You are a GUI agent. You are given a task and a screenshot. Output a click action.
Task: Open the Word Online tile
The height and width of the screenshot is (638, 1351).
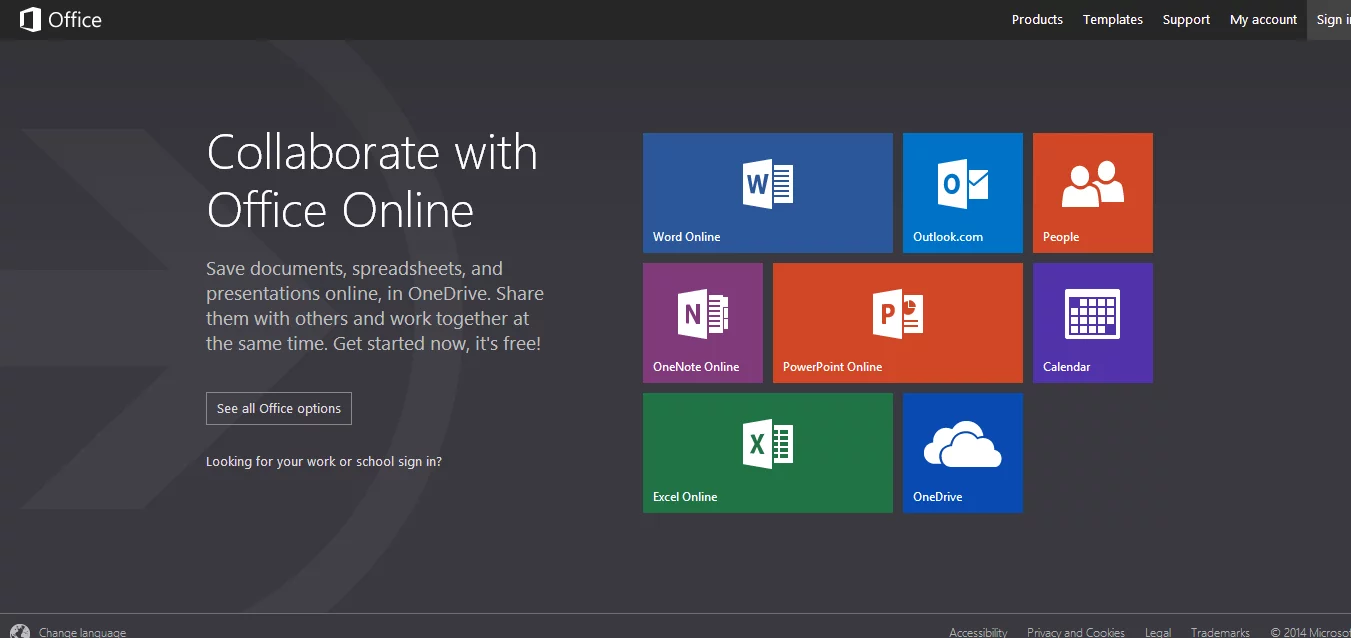tap(767, 192)
